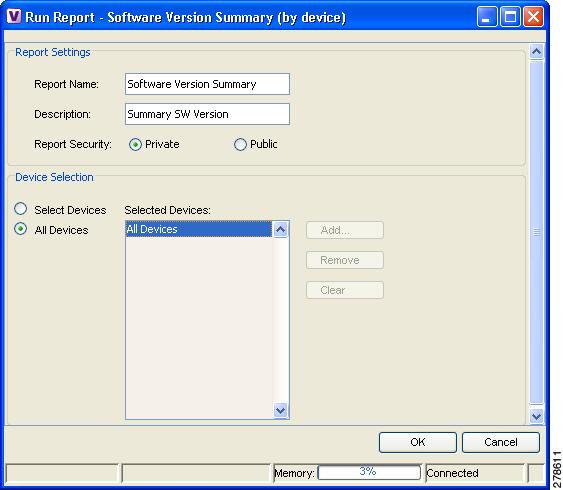Choose the Public report security option
The image size is (563, 490).
click(240, 145)
